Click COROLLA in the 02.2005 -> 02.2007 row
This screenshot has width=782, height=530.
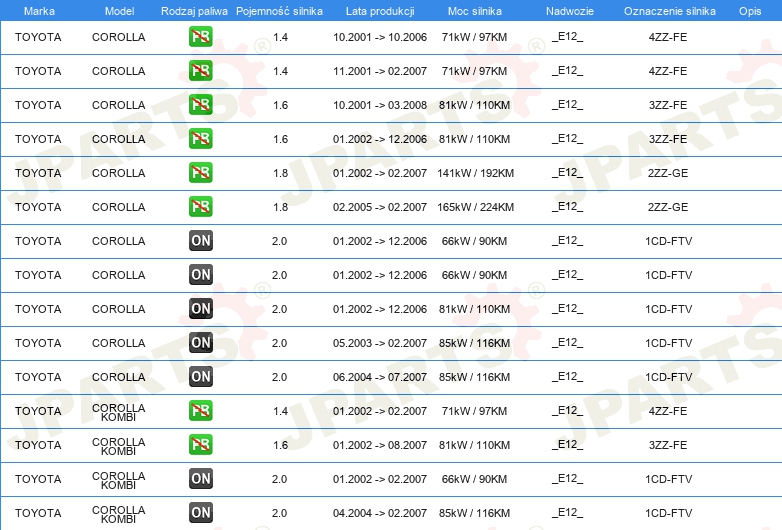pyautogui.click(x=119, y=207)
